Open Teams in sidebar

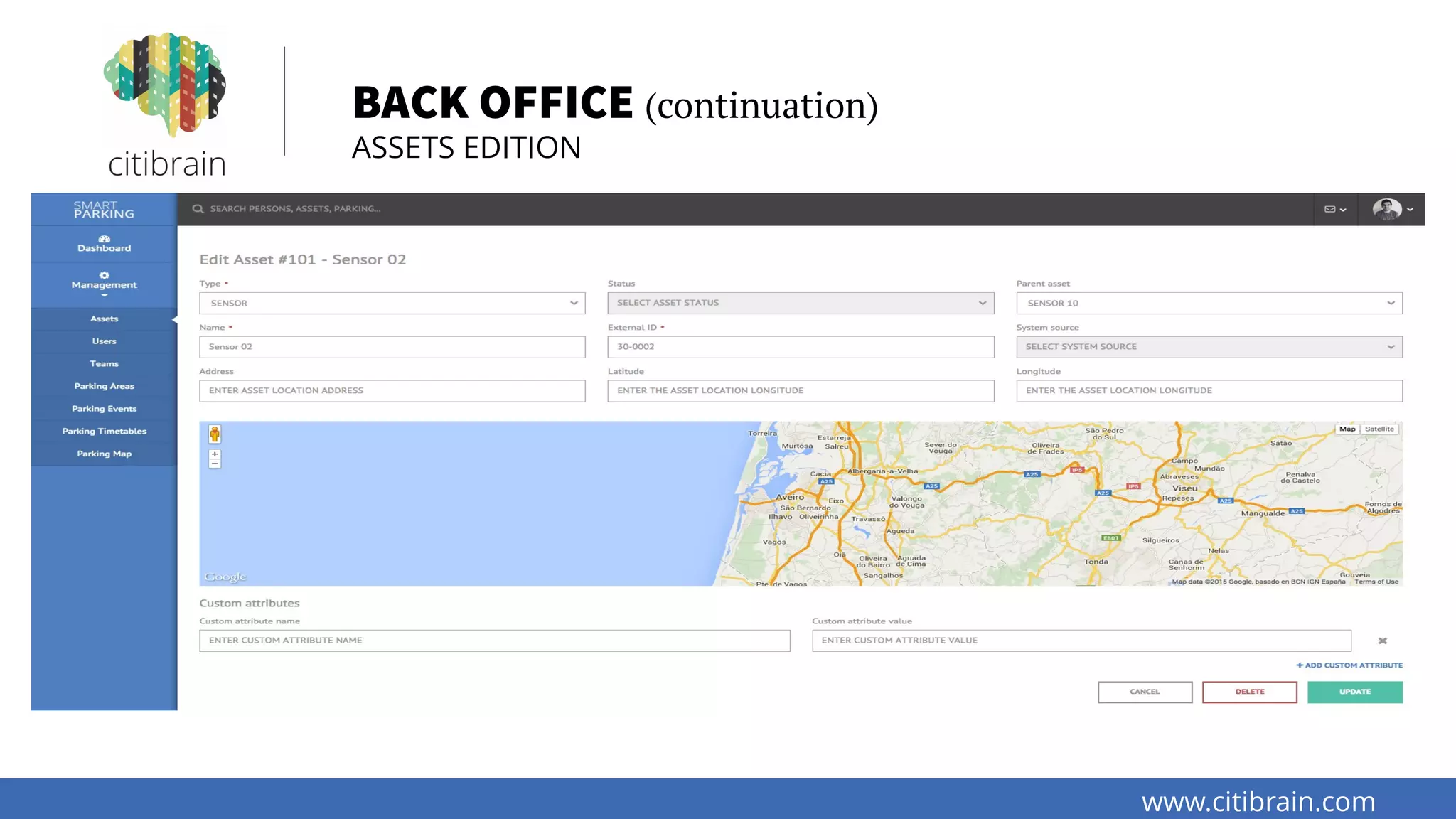105,363
